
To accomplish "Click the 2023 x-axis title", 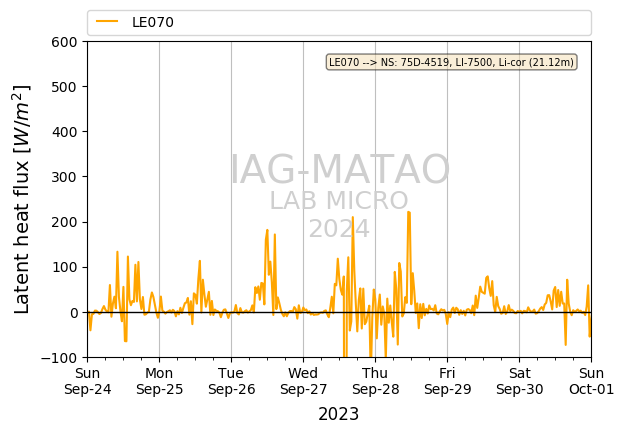I will tap(339, 414).
